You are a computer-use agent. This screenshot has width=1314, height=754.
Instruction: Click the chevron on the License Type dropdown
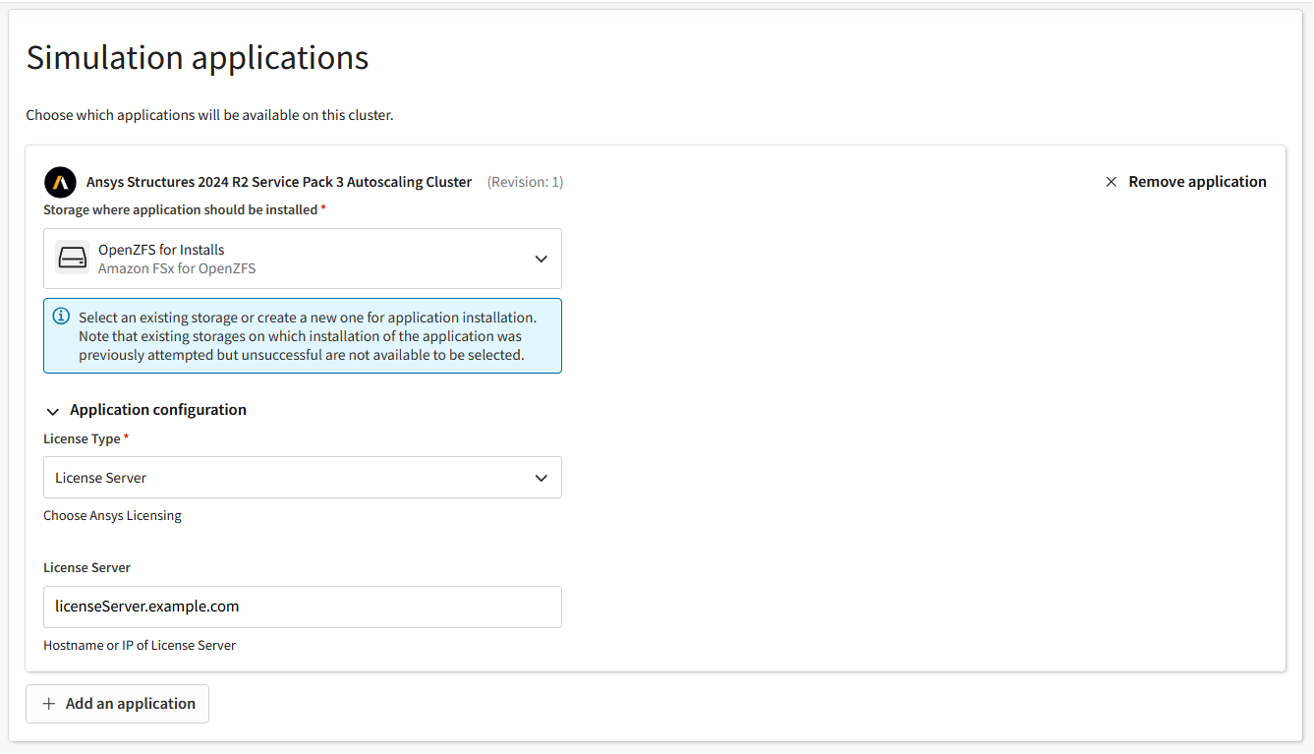click(x=541, y=477)
